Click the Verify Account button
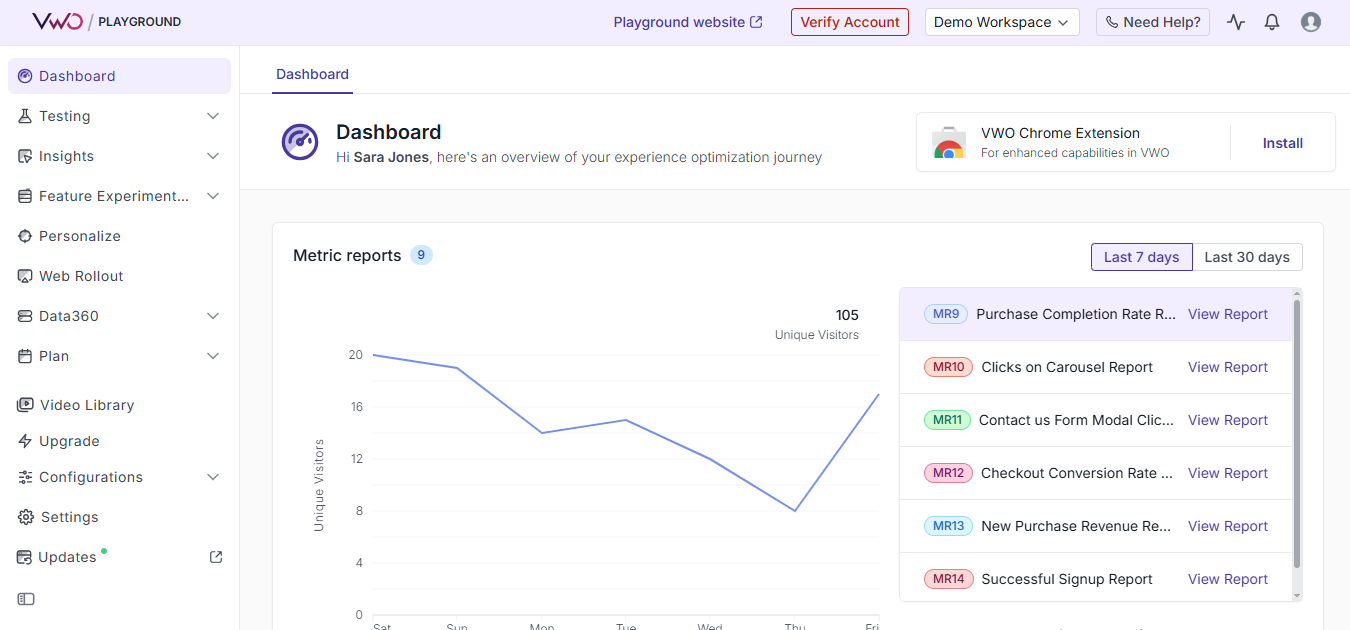The width and height of the screenshot is (1350, 630). point(849,22)
